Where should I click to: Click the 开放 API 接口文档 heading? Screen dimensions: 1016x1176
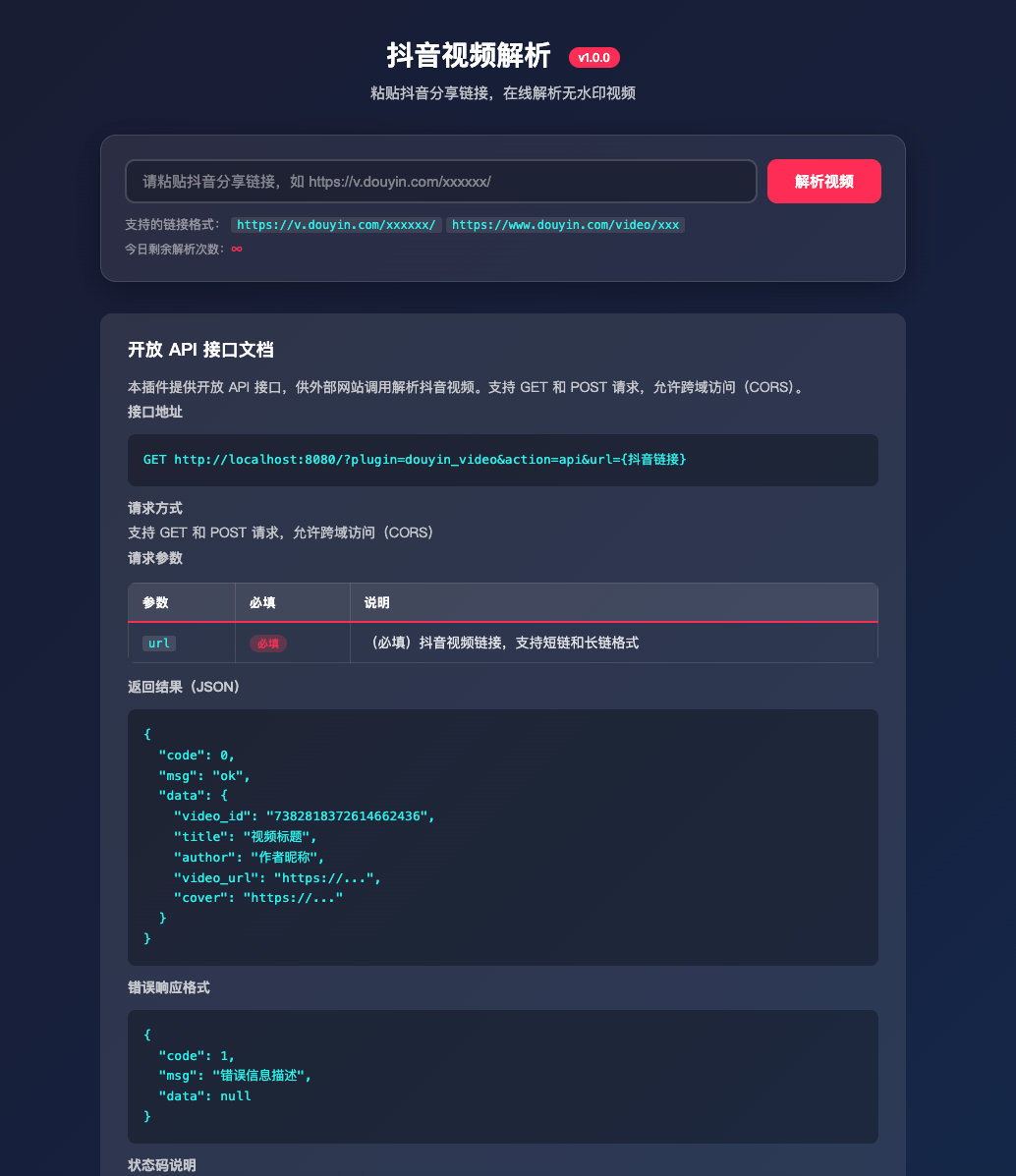point(200,350)
